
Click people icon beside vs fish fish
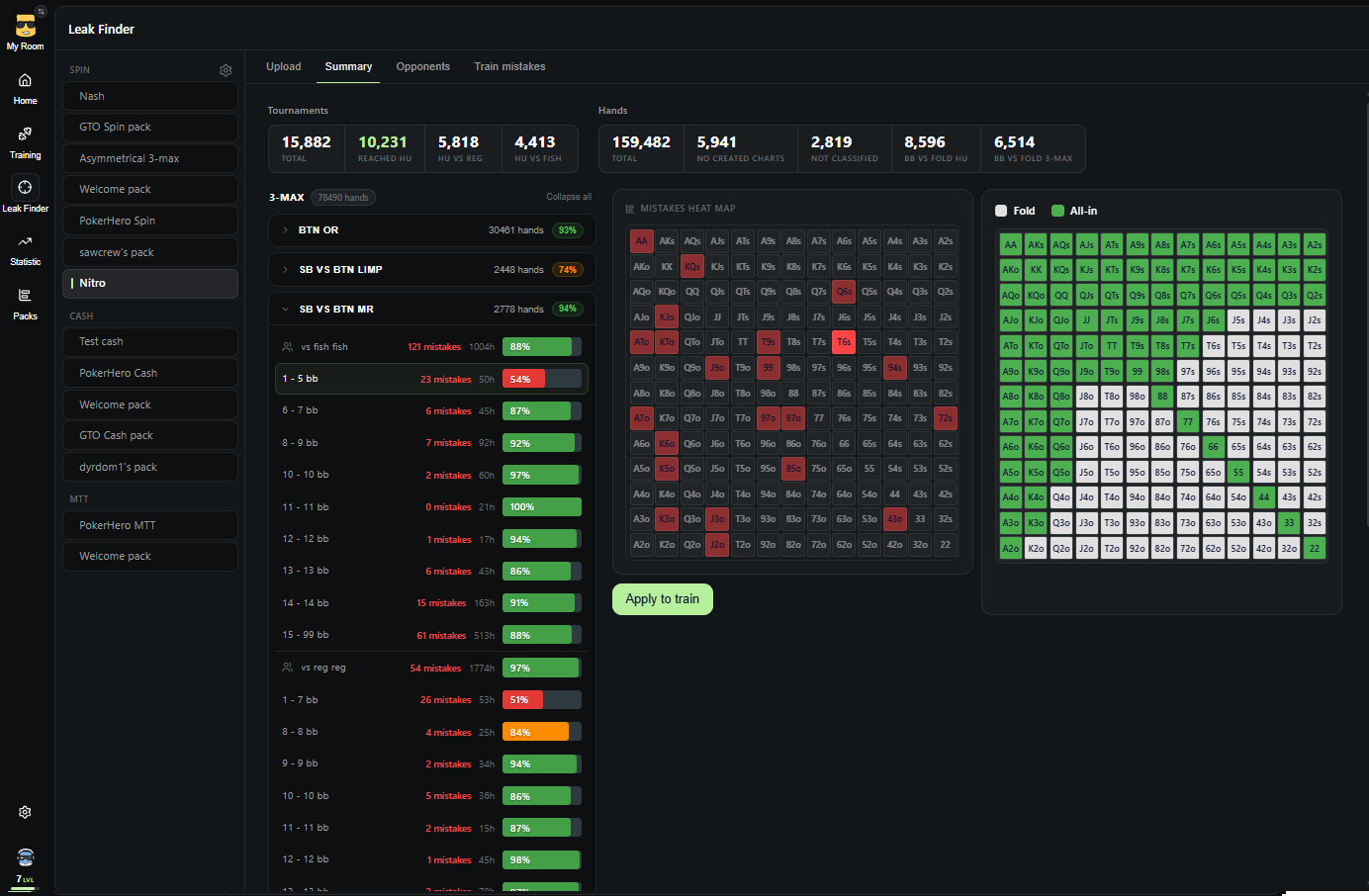coord(287,347)
